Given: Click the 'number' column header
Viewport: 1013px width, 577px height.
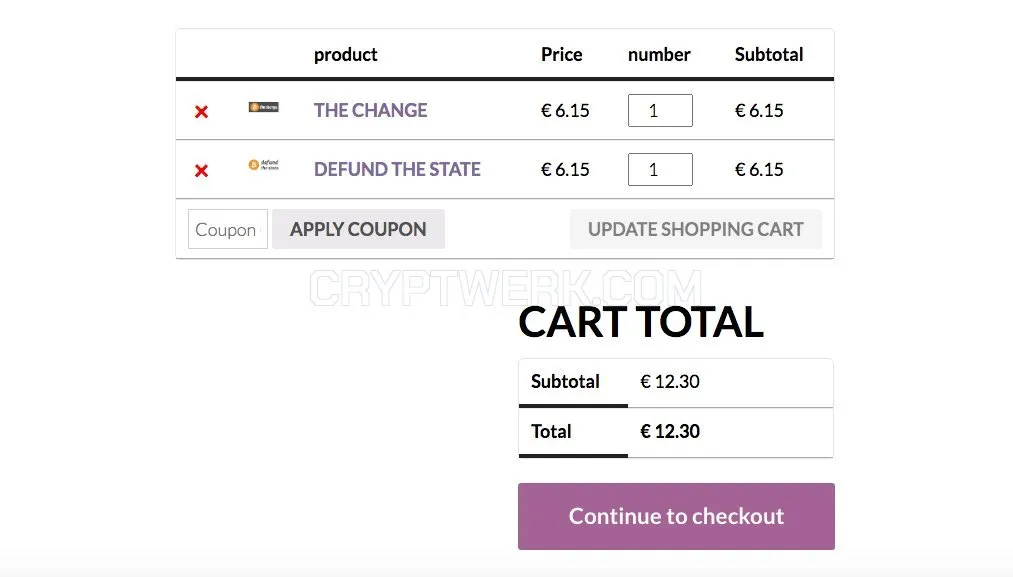Looking at the screenshot, I should [659, 54].
